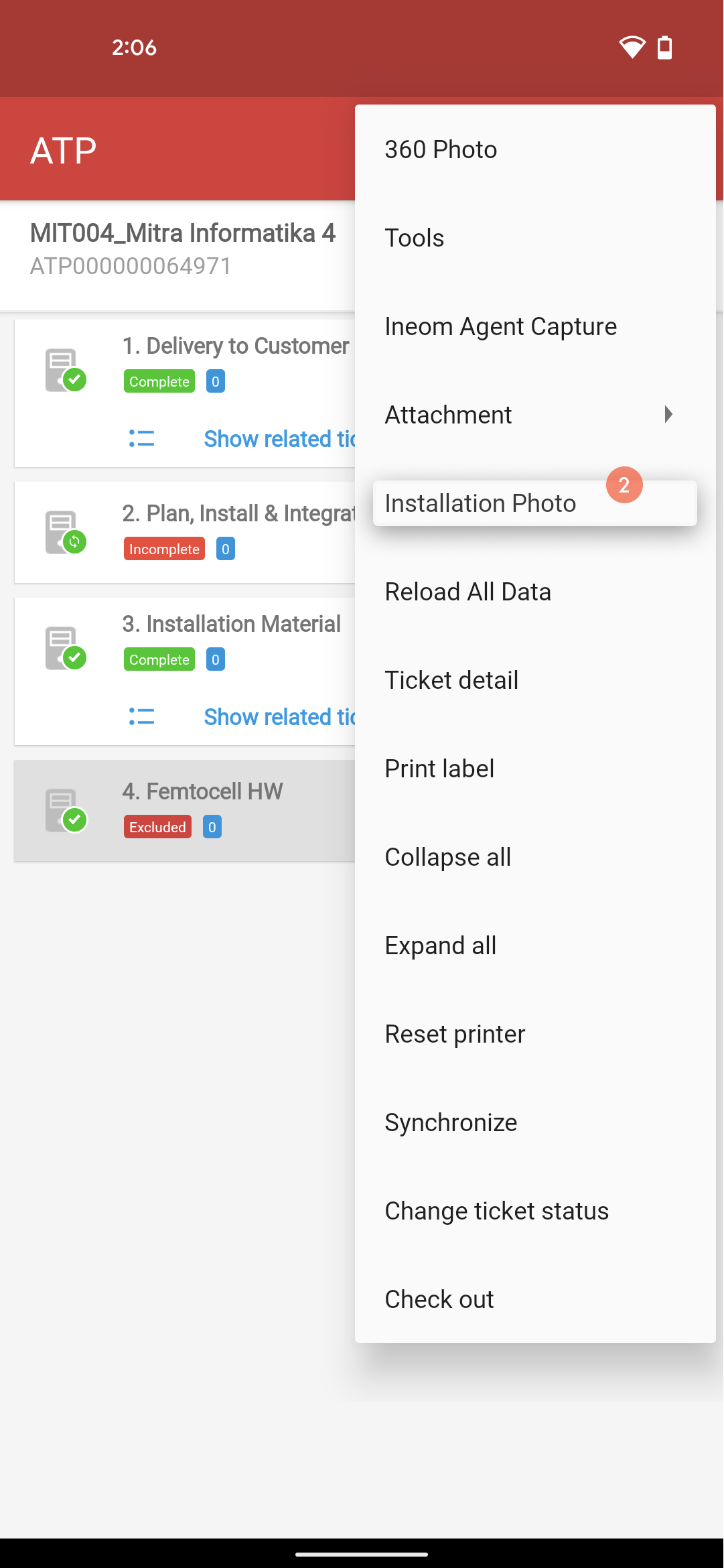Viewport: 724px width, 1568px height.
Task: Click list icon under Installation Material
Action: point(141,717)
